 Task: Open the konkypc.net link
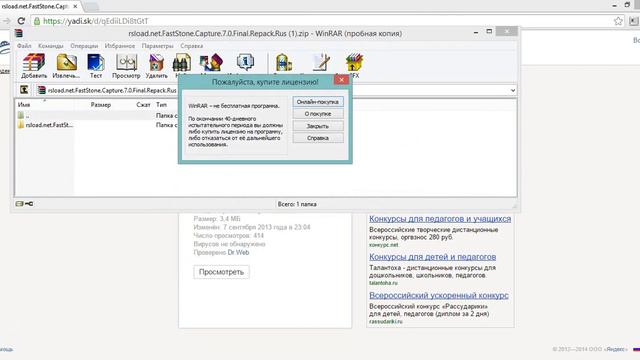tap(383, 245)
